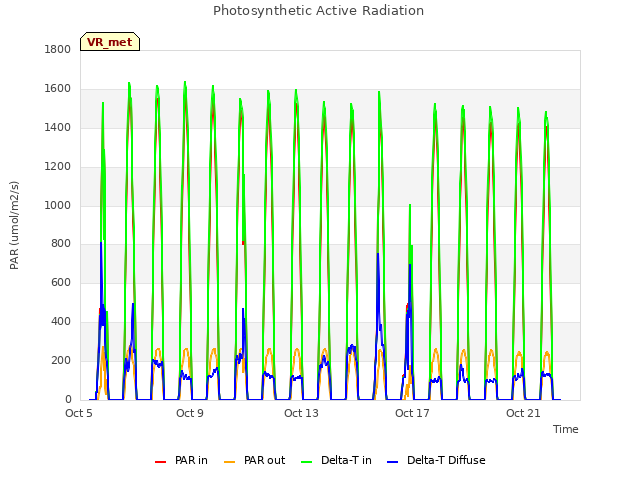Toggle the Delta-T Diffuse legend entry
This screenshot has width=640, height=480.
[436, 460]
